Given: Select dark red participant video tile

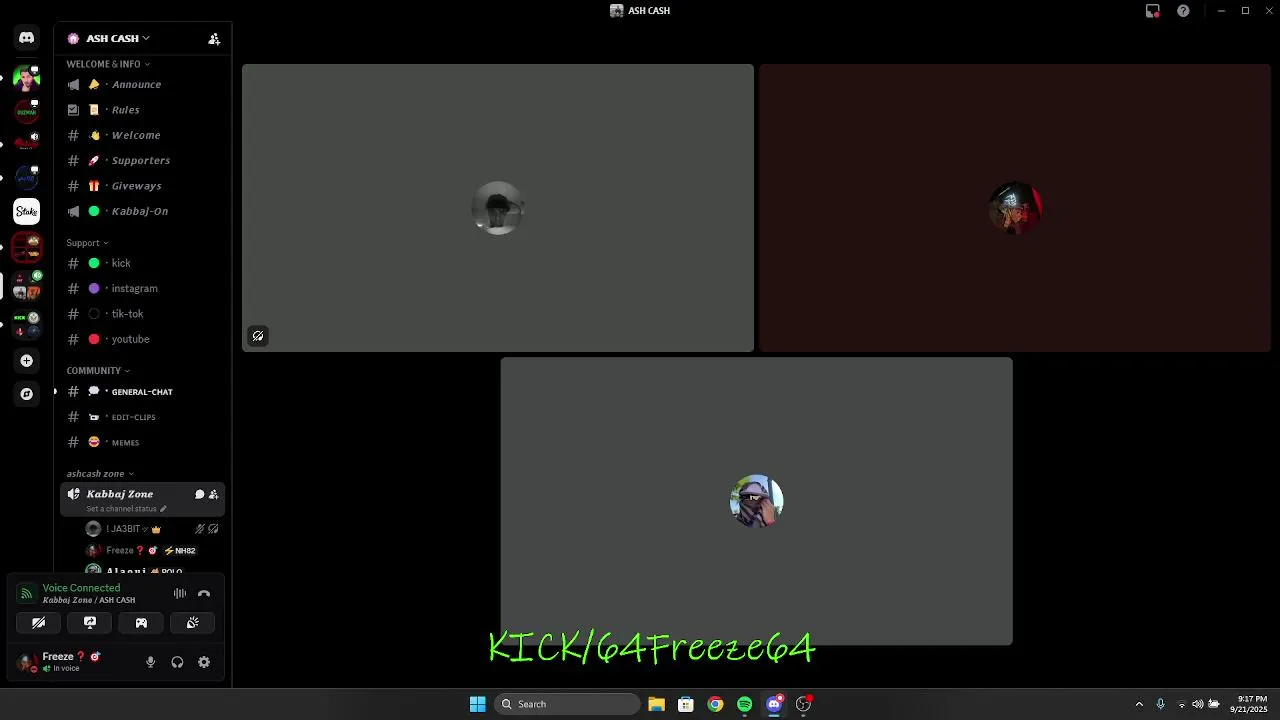Looking at the screenshot, I should click(x=1015, y=208).
